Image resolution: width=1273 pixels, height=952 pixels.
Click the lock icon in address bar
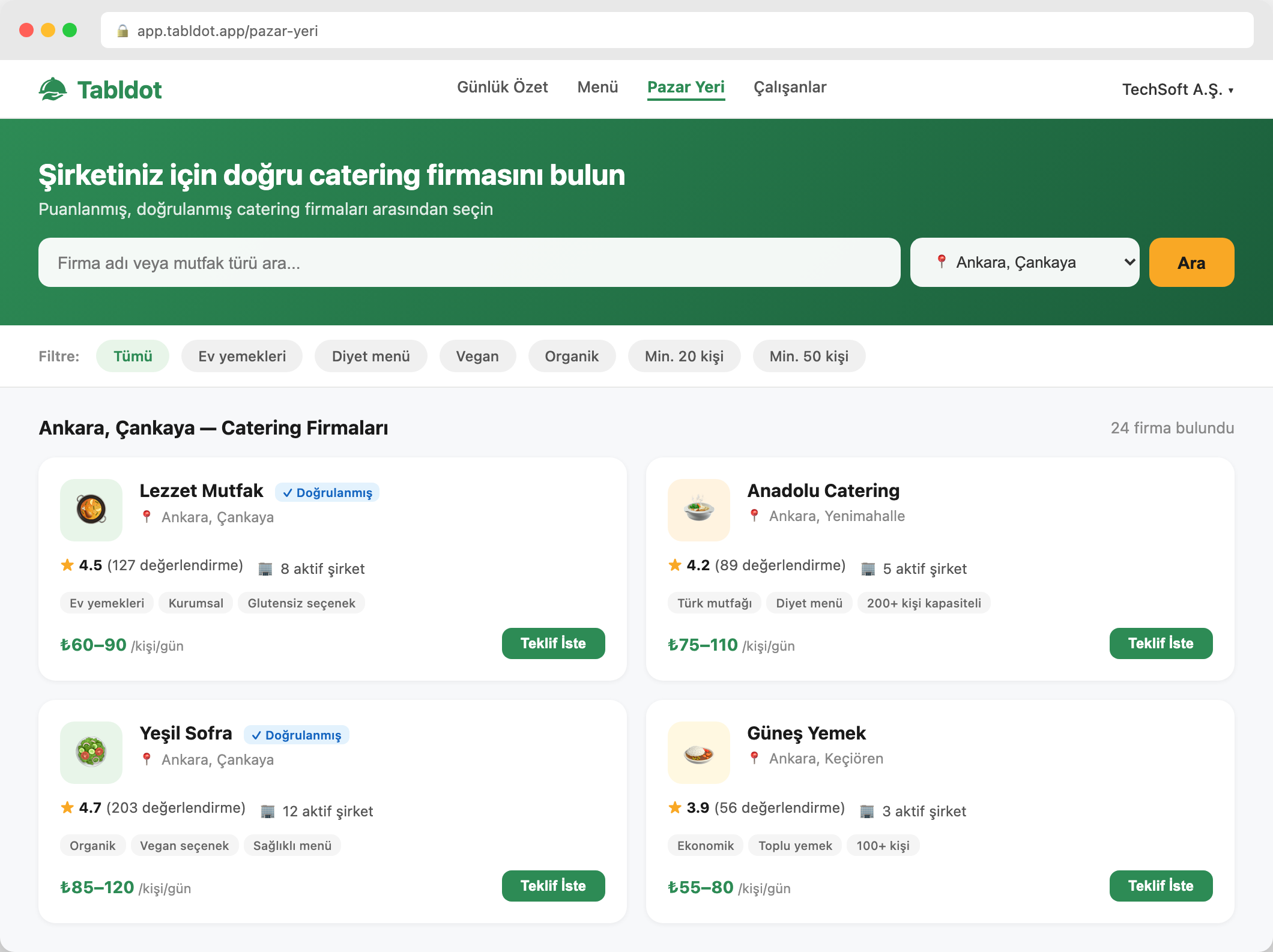pos(123,31)
